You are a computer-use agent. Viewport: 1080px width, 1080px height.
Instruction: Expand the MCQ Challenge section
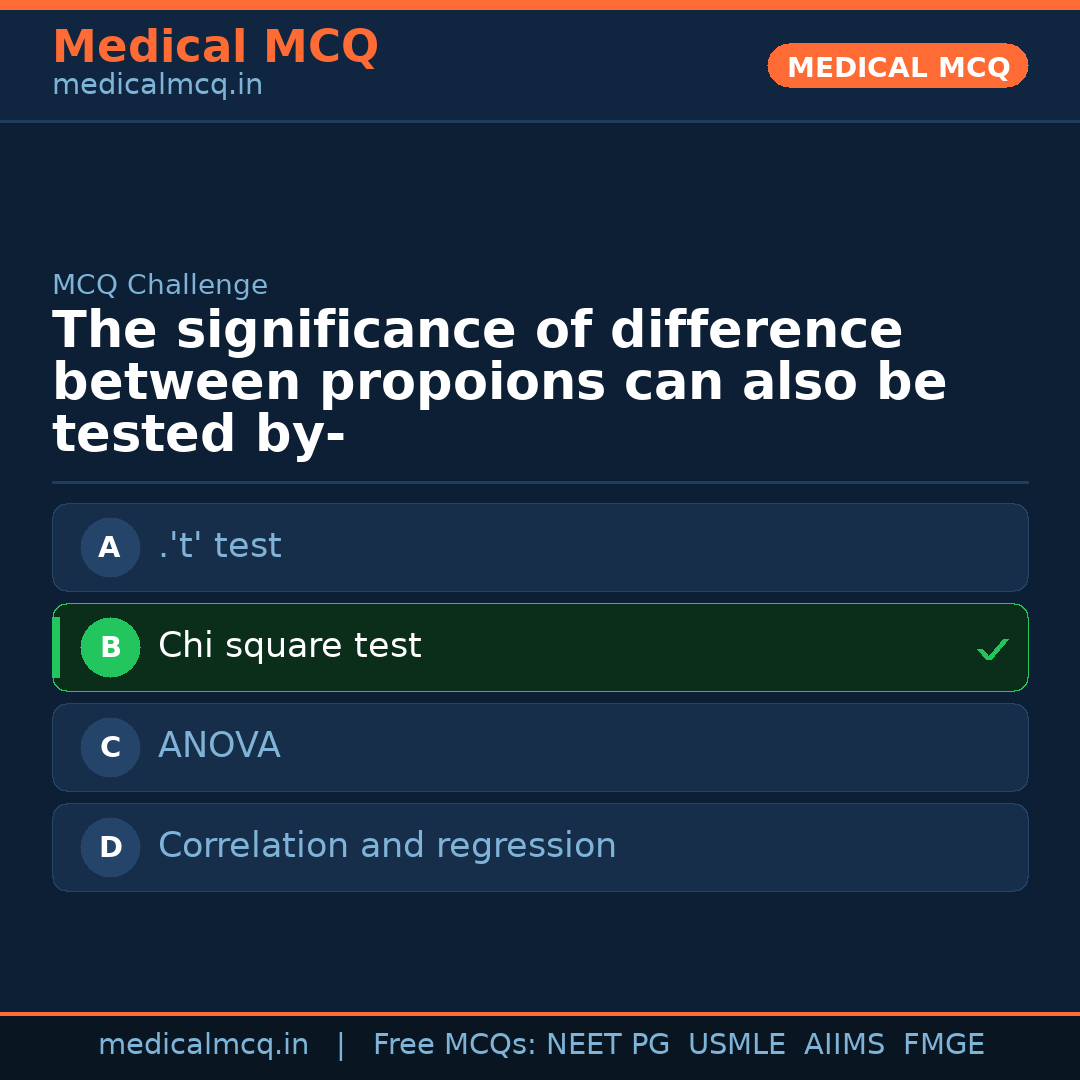point(160,285)
